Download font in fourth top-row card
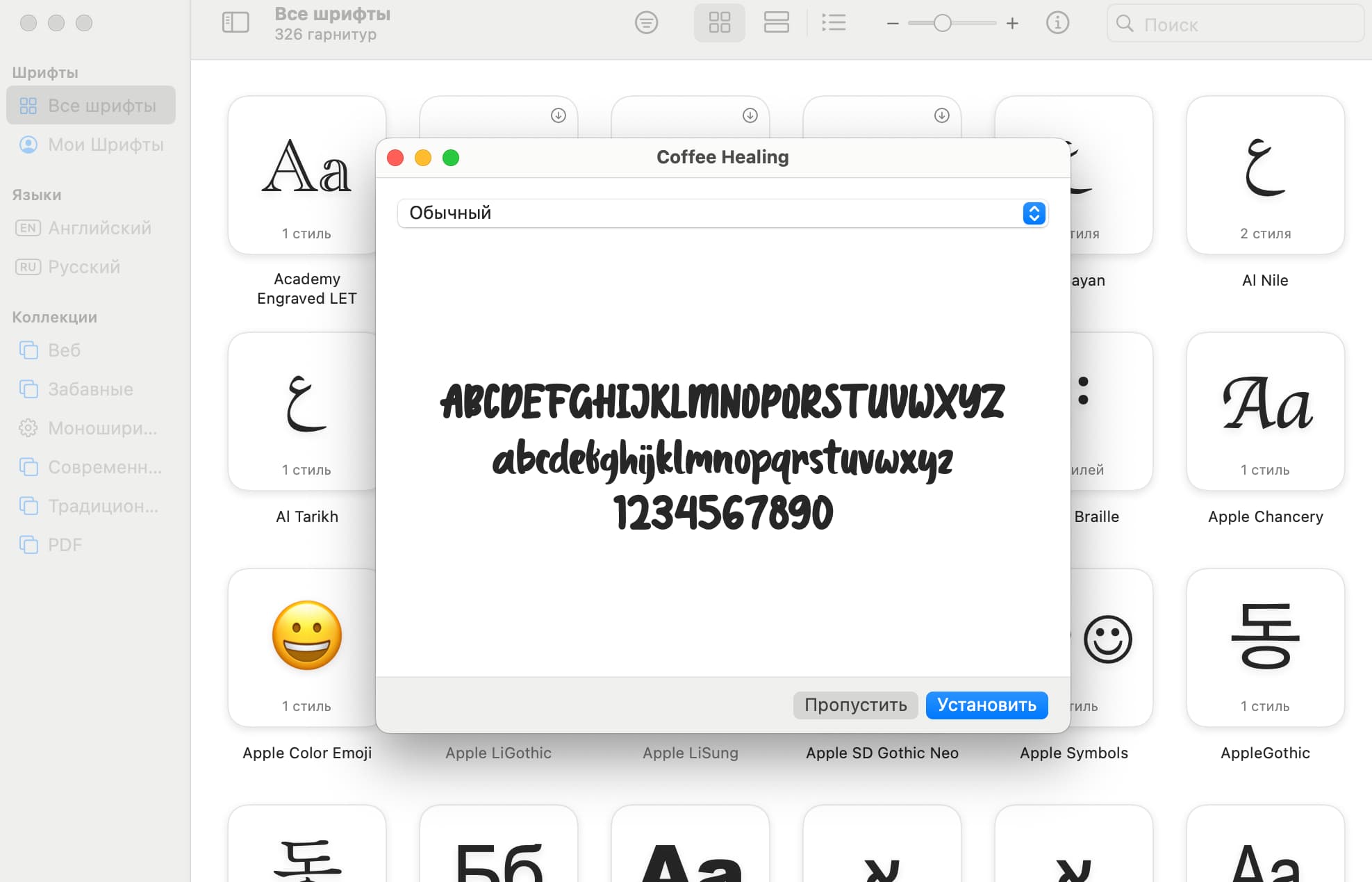Screen dimensions: 1372x882 click(x=942, y=115)
